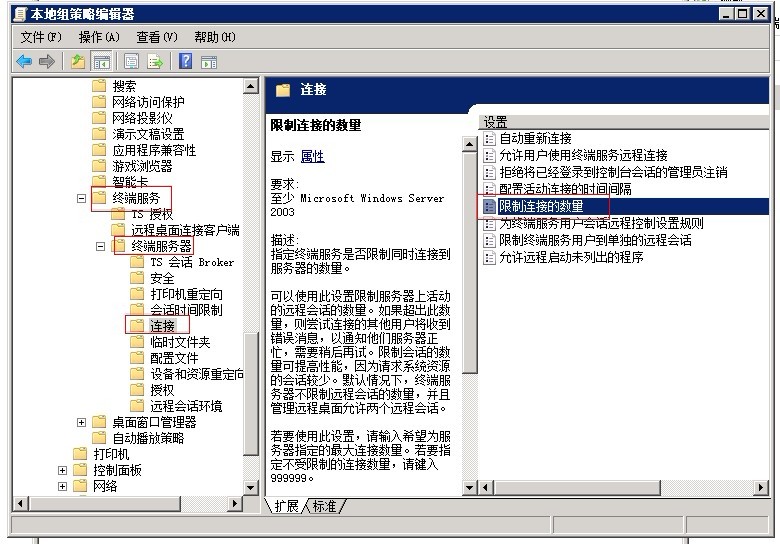Select 打印机重定向 tree item
Viewport: 780px width, 544px height.
(186, 294)
